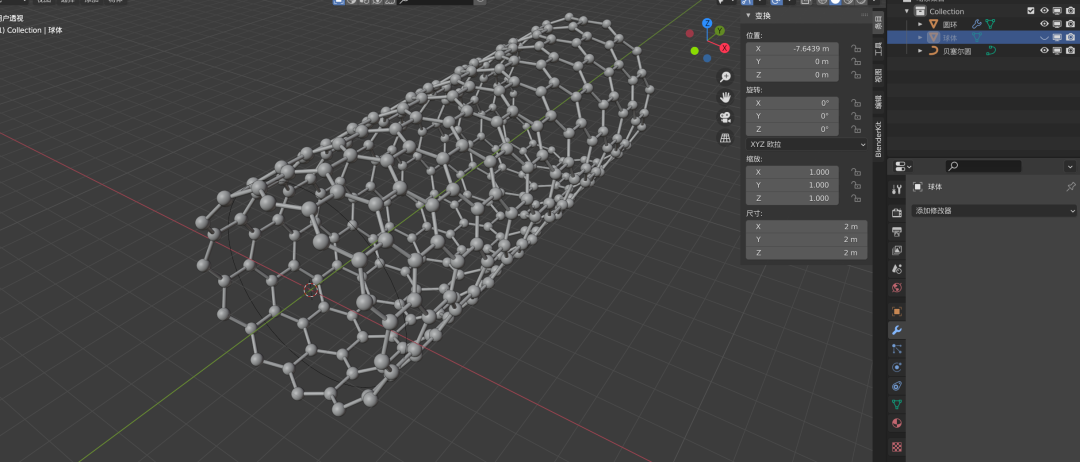Unhide 球体 via its closed eye icon
The image size is (1080, 462).
[x=1044, y=37]
